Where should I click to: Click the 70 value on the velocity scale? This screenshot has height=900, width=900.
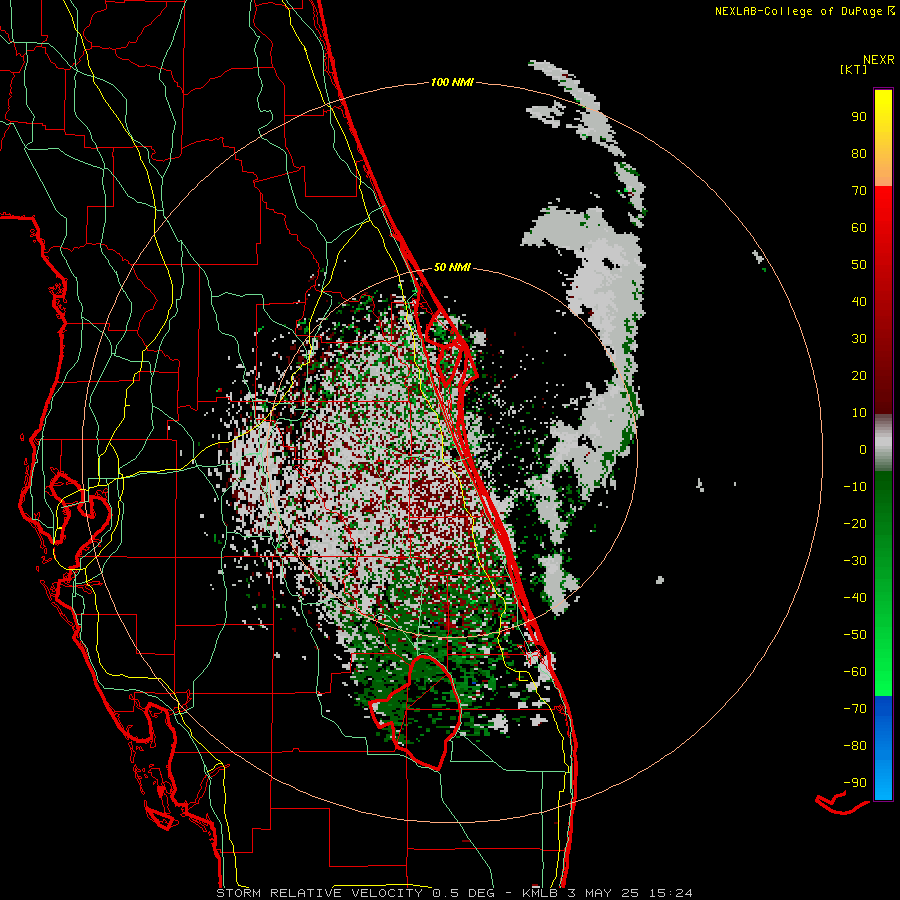click(x=859, y=191)
